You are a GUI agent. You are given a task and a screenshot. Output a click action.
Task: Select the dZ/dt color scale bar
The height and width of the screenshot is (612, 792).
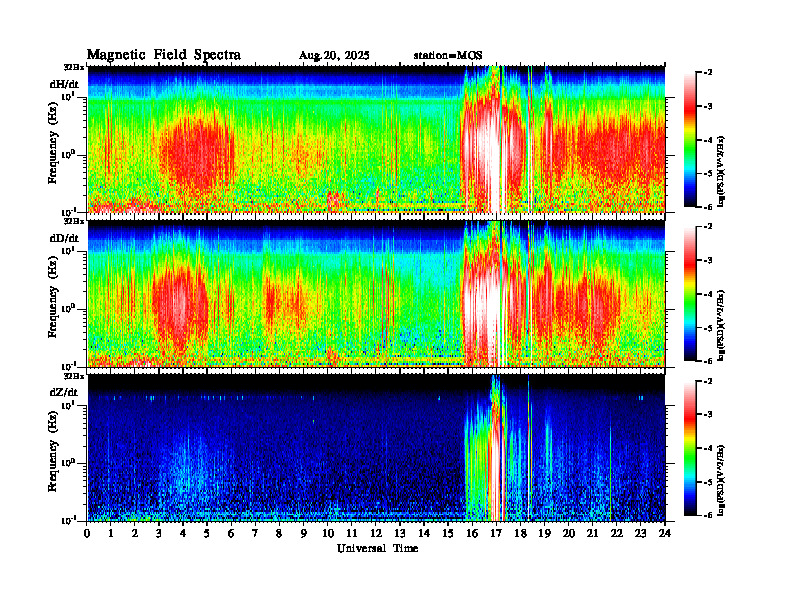689,448
